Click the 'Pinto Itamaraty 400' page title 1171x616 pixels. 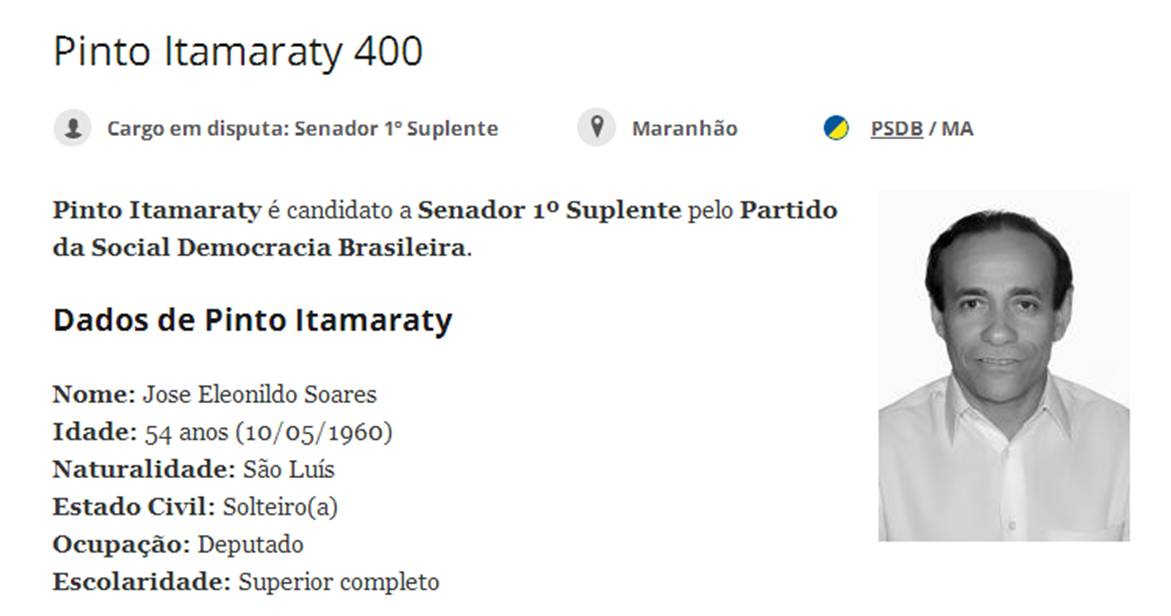pos(238,52)
